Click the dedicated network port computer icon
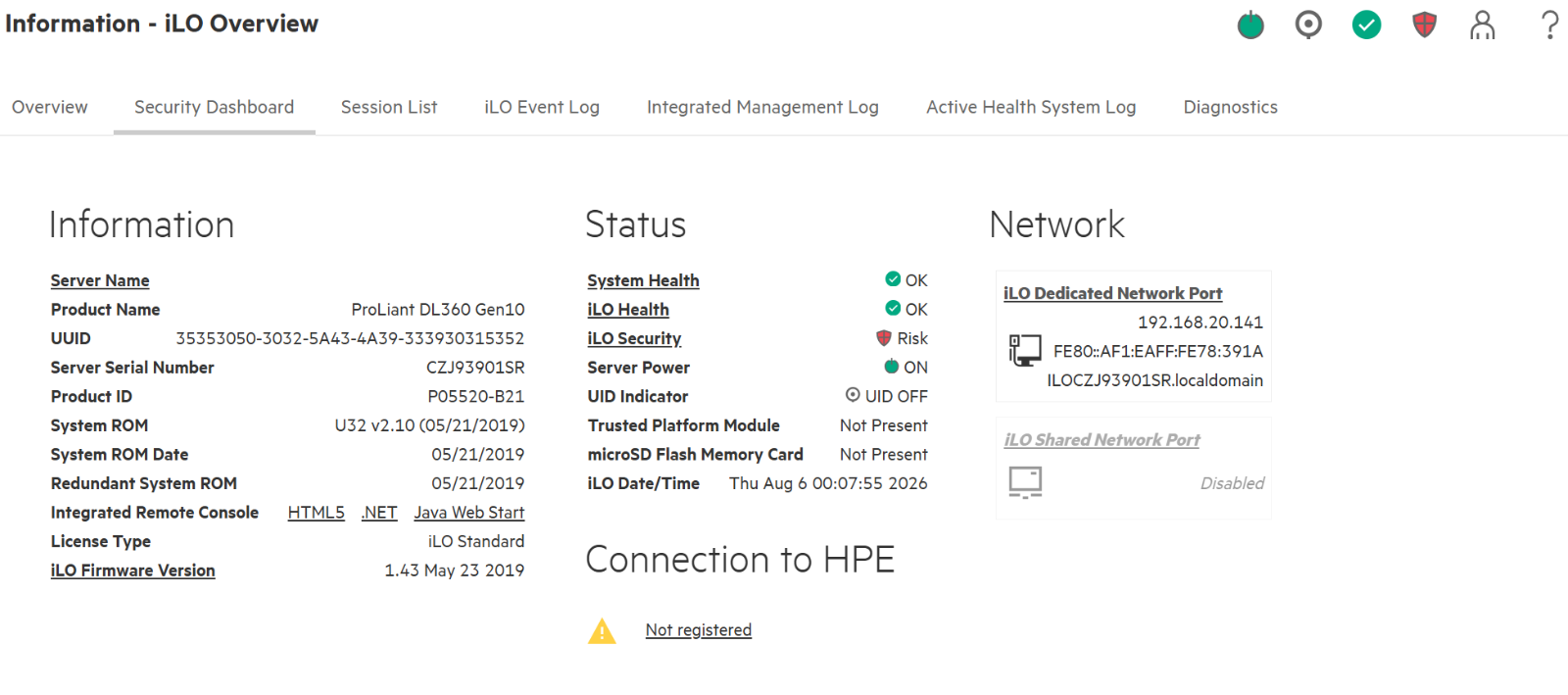The width and height of the screenshot is (1568, 695). pyautogui.click(x=1025, y=350)
